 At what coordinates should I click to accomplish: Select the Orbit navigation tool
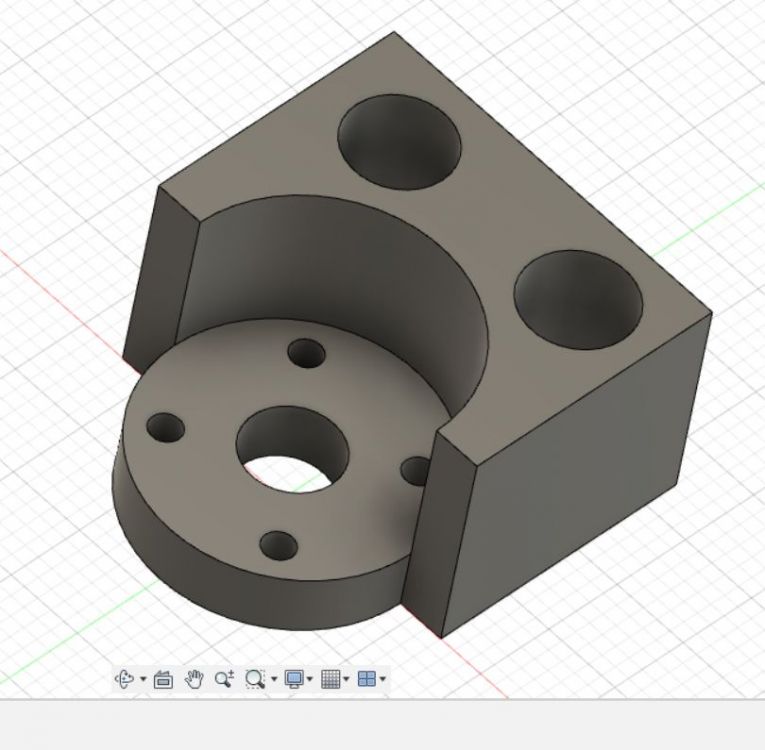point(124,678)
